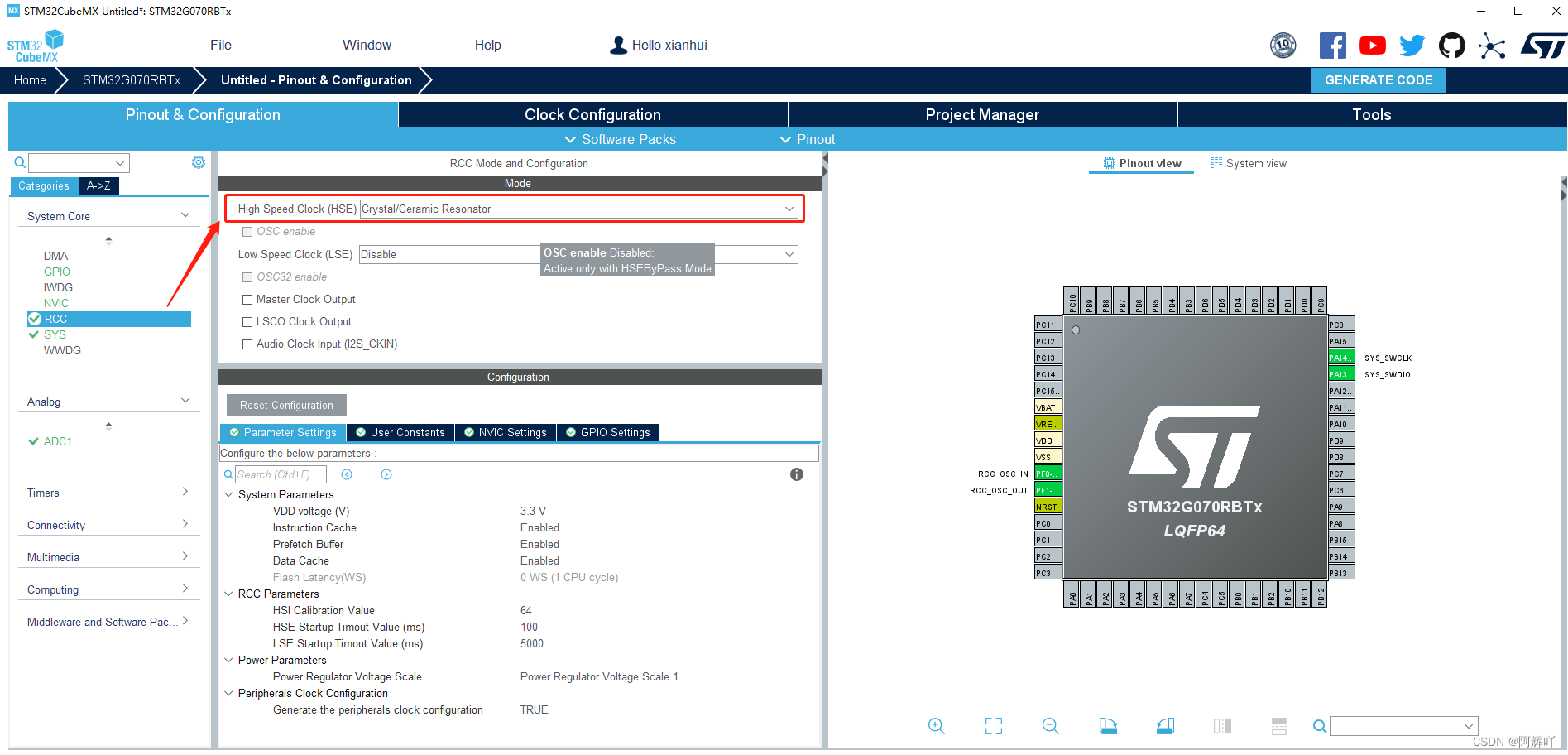
Task: Click the green PF0 RCC_OSC_IN pin
Action: point(1048,474)
